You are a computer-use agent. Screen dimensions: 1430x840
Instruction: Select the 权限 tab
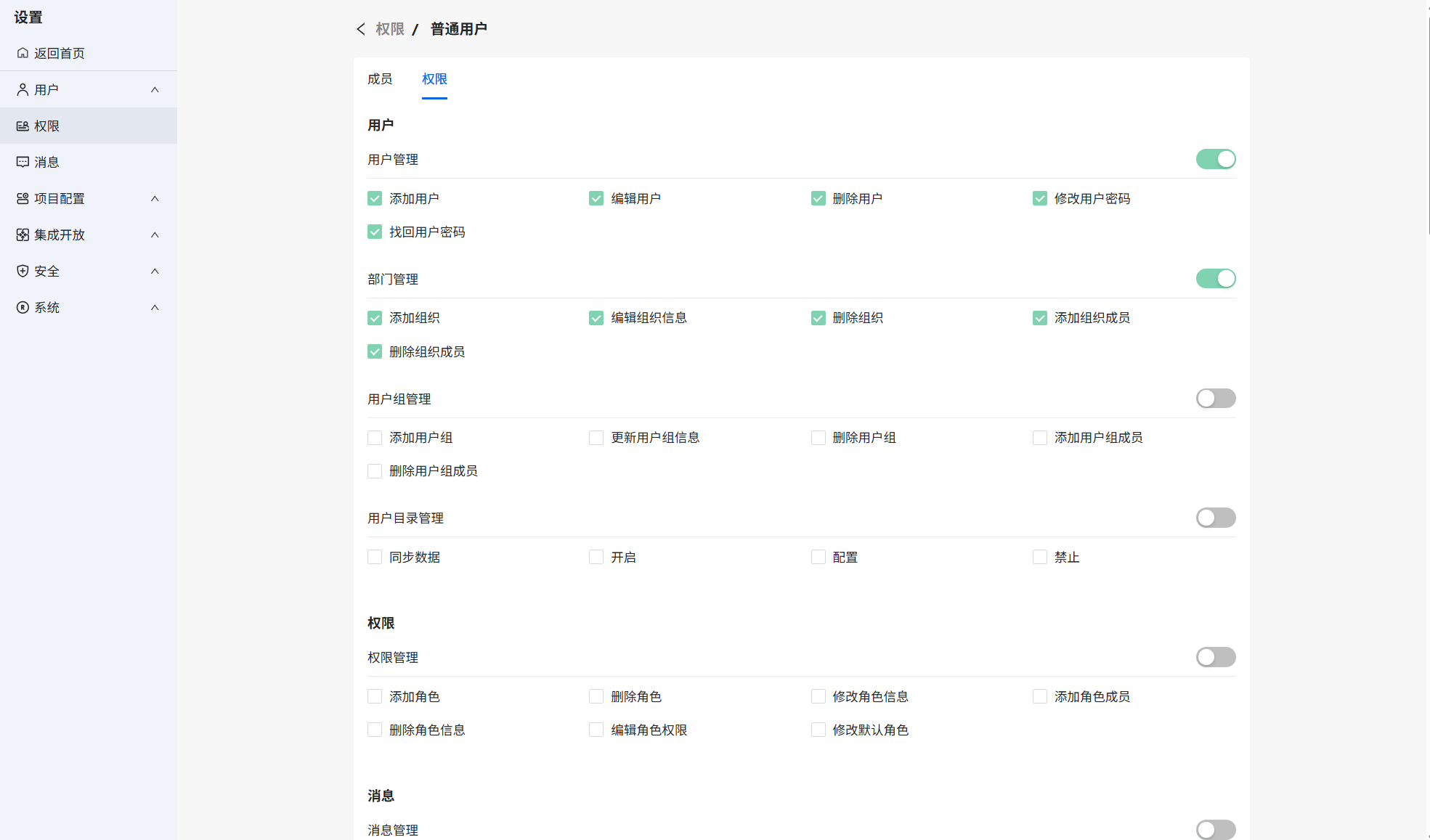(434, 79)
